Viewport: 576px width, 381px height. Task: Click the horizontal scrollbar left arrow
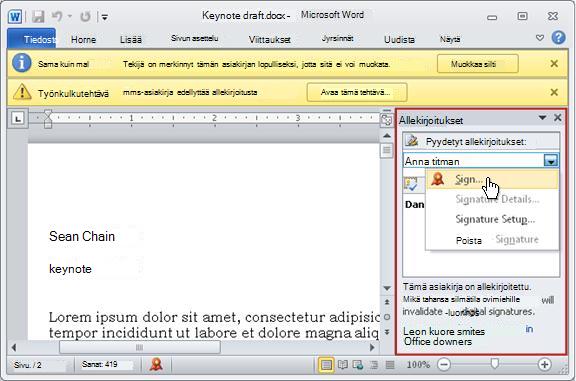[14, 348]
